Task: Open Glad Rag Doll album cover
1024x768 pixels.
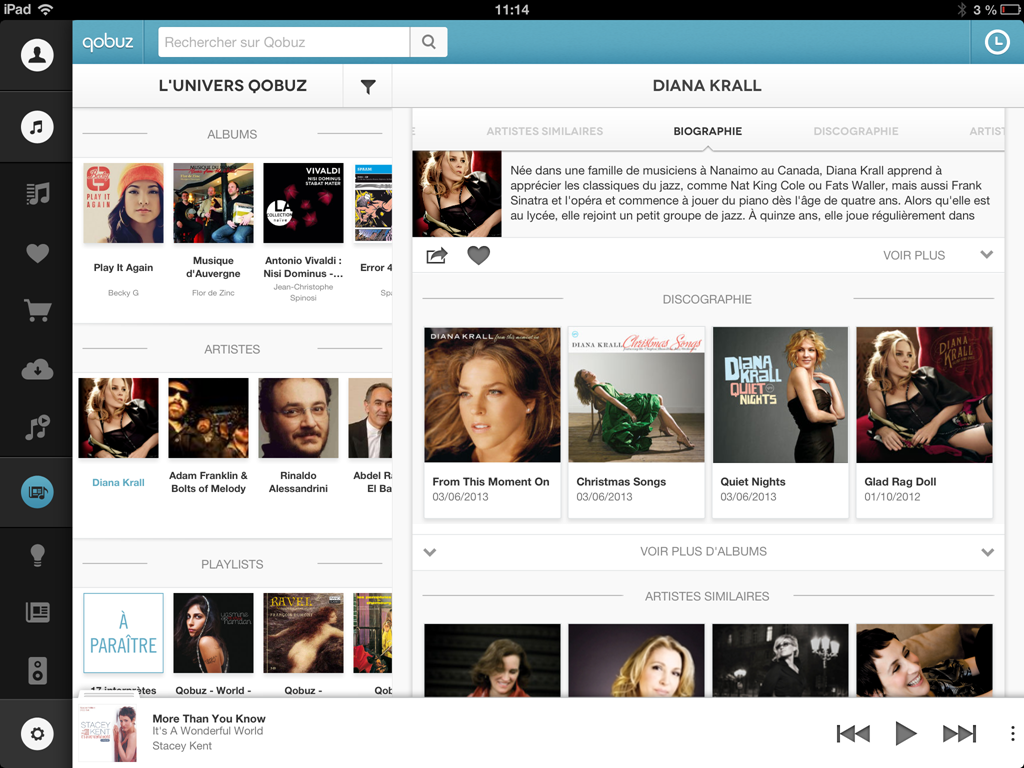Action: 924,395
